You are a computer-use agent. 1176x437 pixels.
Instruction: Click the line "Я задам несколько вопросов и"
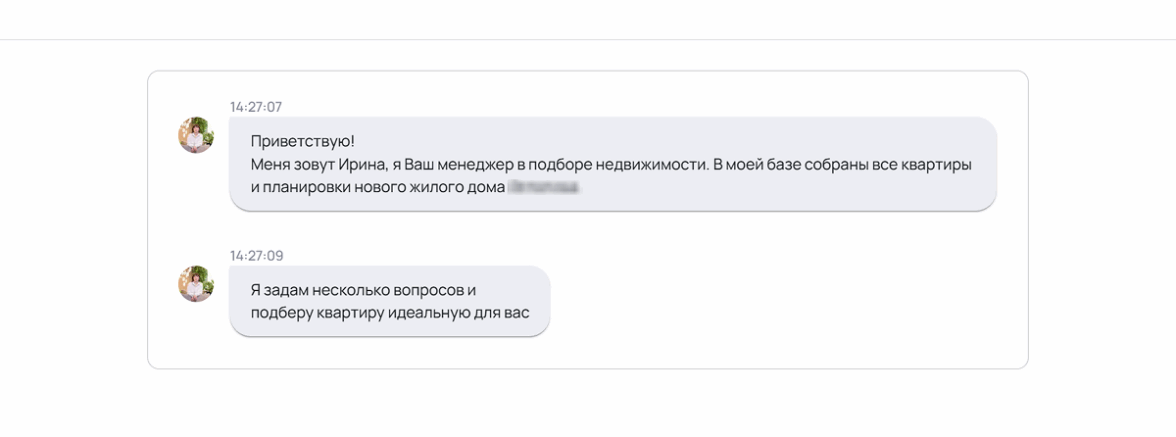coord(362,290)
